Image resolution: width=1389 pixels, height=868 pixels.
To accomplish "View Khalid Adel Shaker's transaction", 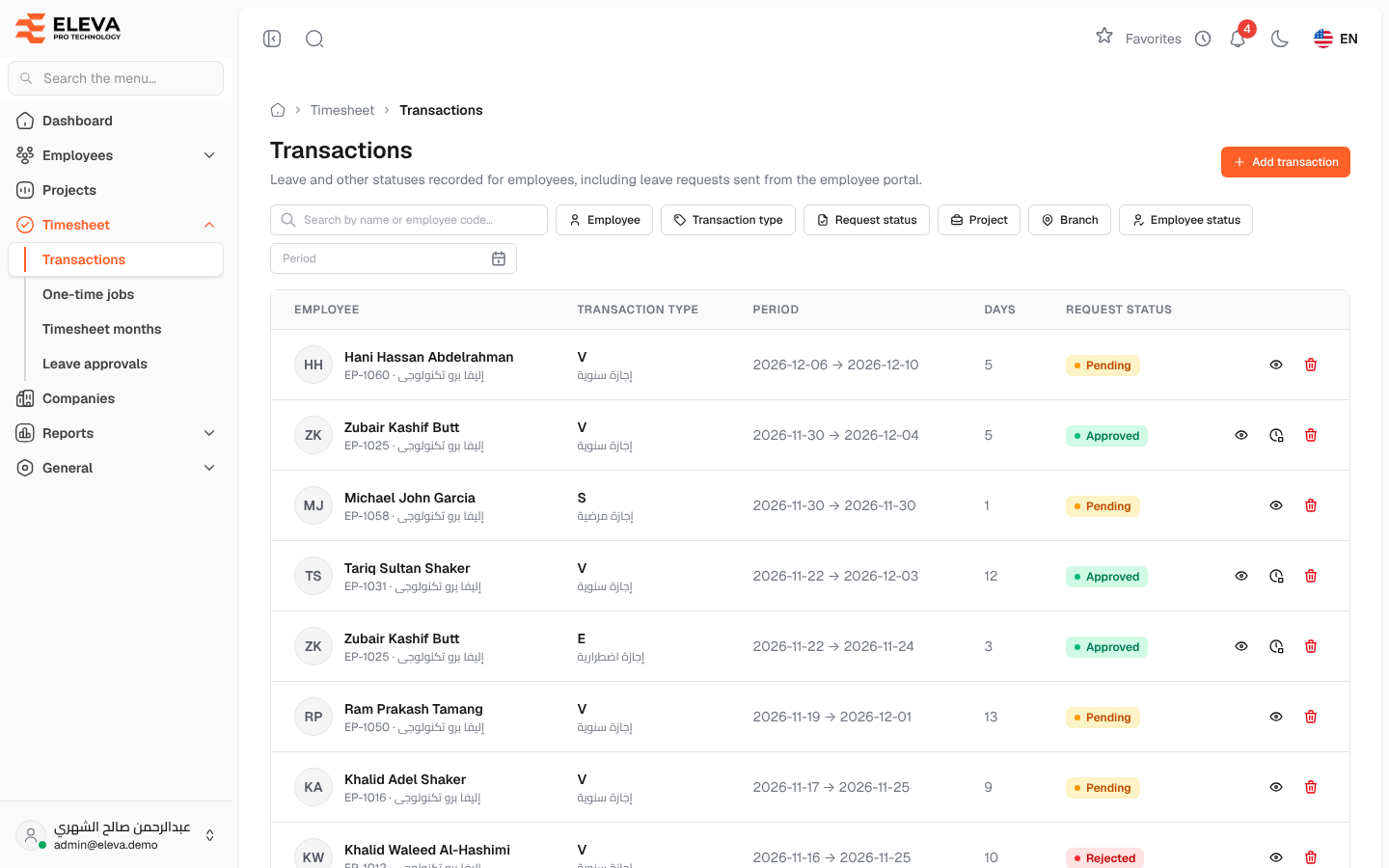I will coord(1276,787).
